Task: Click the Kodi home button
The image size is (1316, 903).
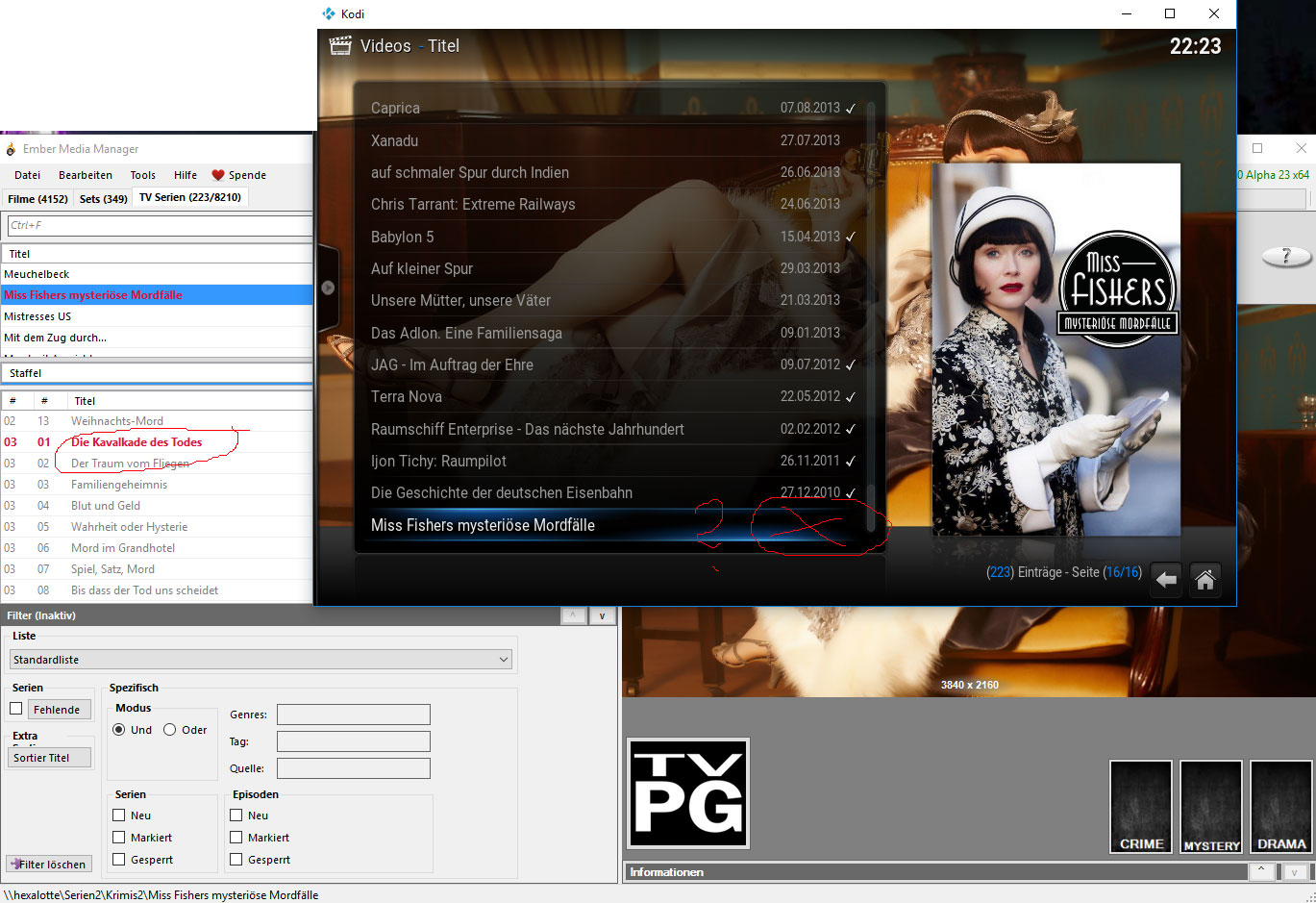Action: [x=1204, y=580]
